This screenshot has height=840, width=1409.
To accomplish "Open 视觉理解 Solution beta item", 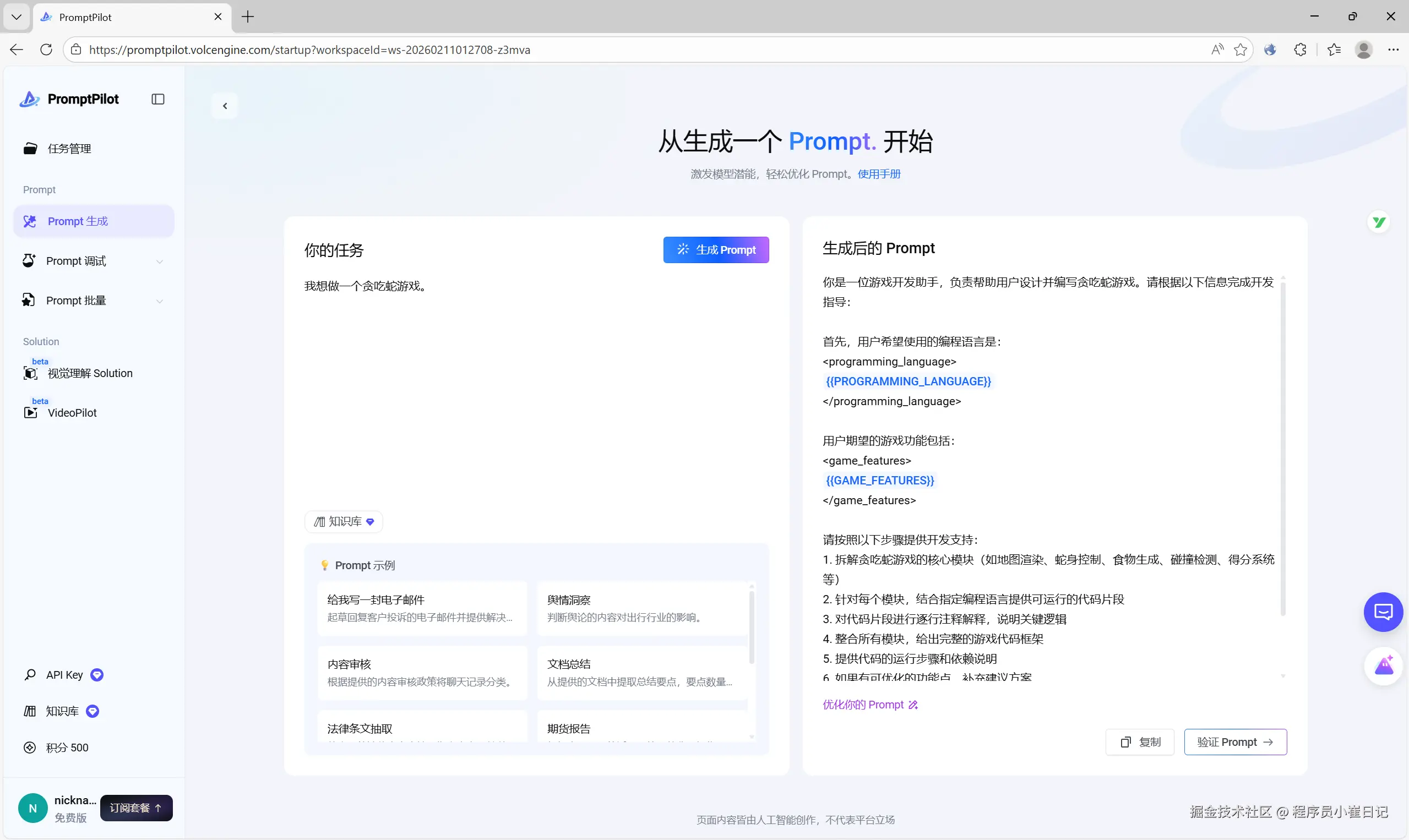I will [89, 373].
